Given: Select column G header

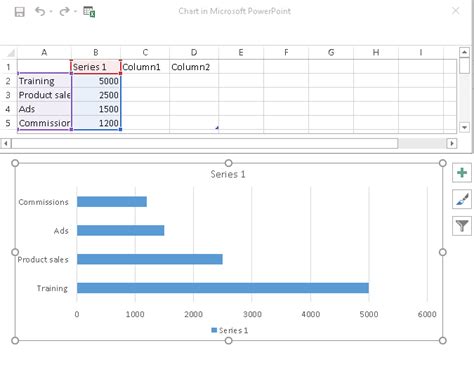Looking at the screenshot, I should coord(331,53).
